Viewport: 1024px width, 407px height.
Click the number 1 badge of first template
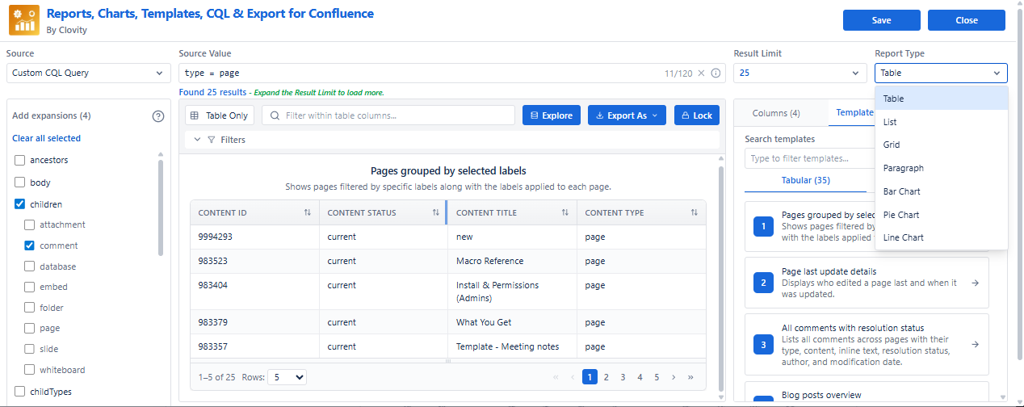coord(763,227)
